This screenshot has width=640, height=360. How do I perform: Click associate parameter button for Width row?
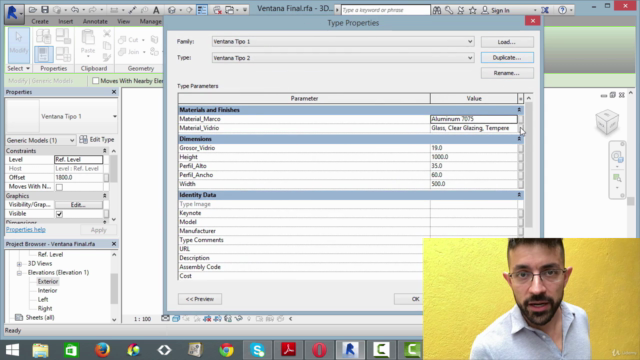[x=521, y=184]
